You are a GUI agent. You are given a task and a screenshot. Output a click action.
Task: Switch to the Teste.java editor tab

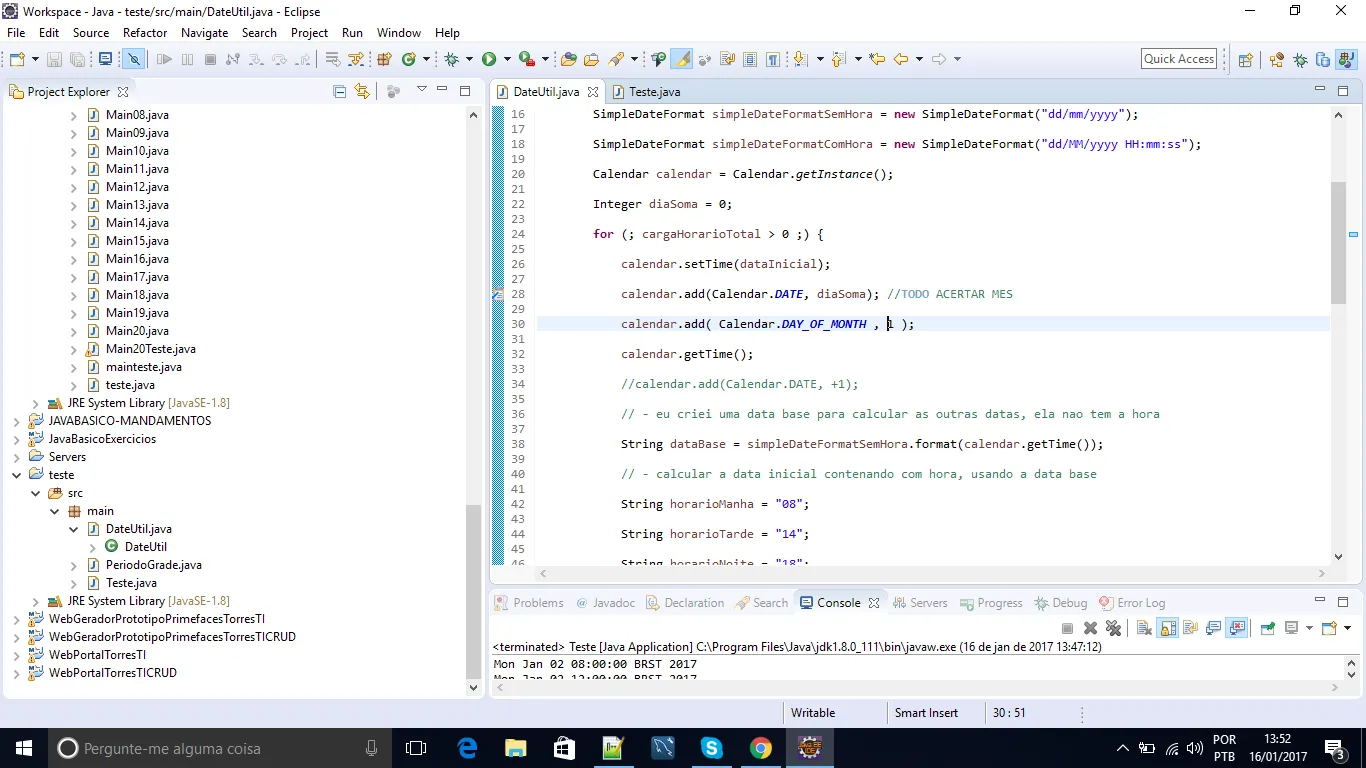pyautogui.click(x=654, y=92)
